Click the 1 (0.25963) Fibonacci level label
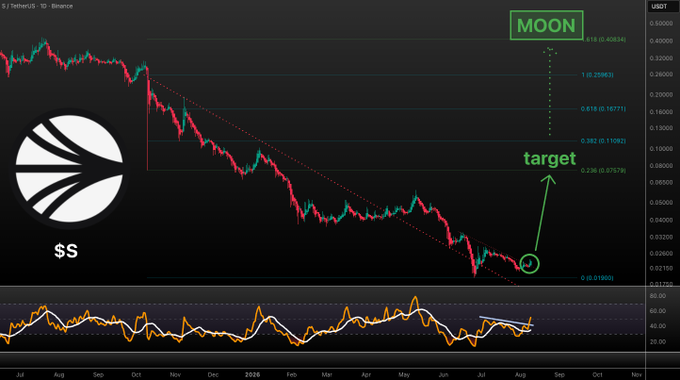The height and width of the screenshot is (380, 680). click(x=597, y=75)
